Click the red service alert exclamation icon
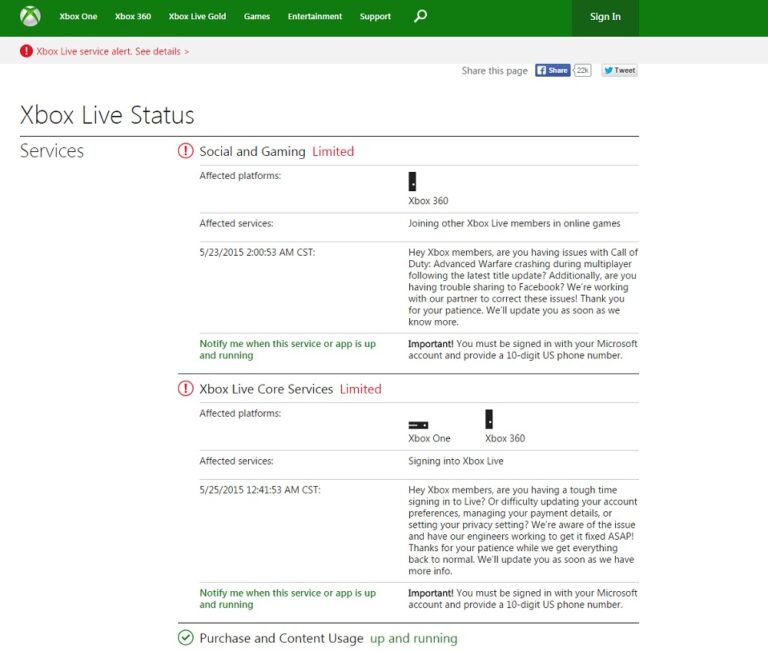Image resolution: width=768 pixels, height=651 pixels. click(x=26, y=51)
